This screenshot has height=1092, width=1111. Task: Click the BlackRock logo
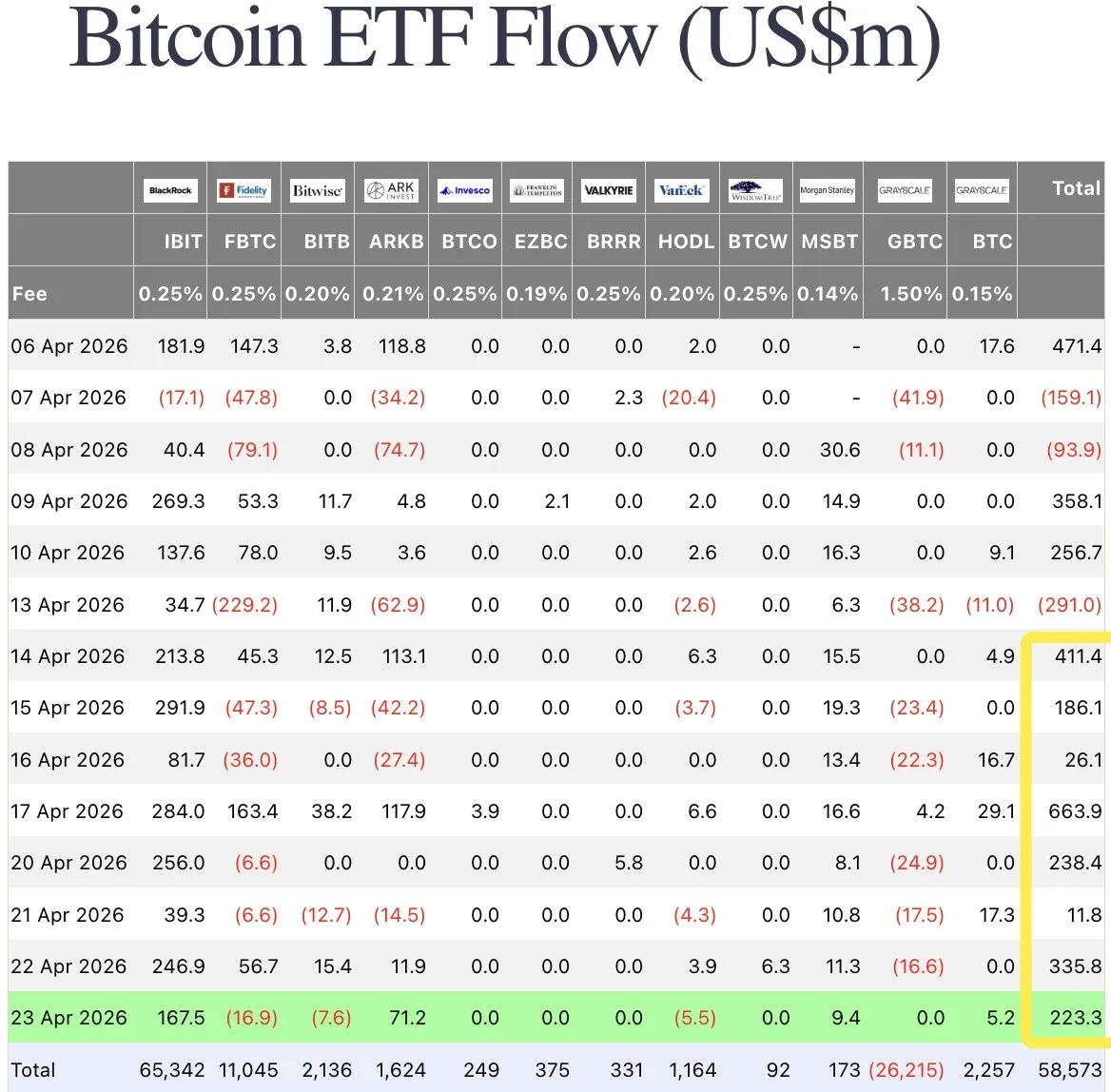coord(170,190)
